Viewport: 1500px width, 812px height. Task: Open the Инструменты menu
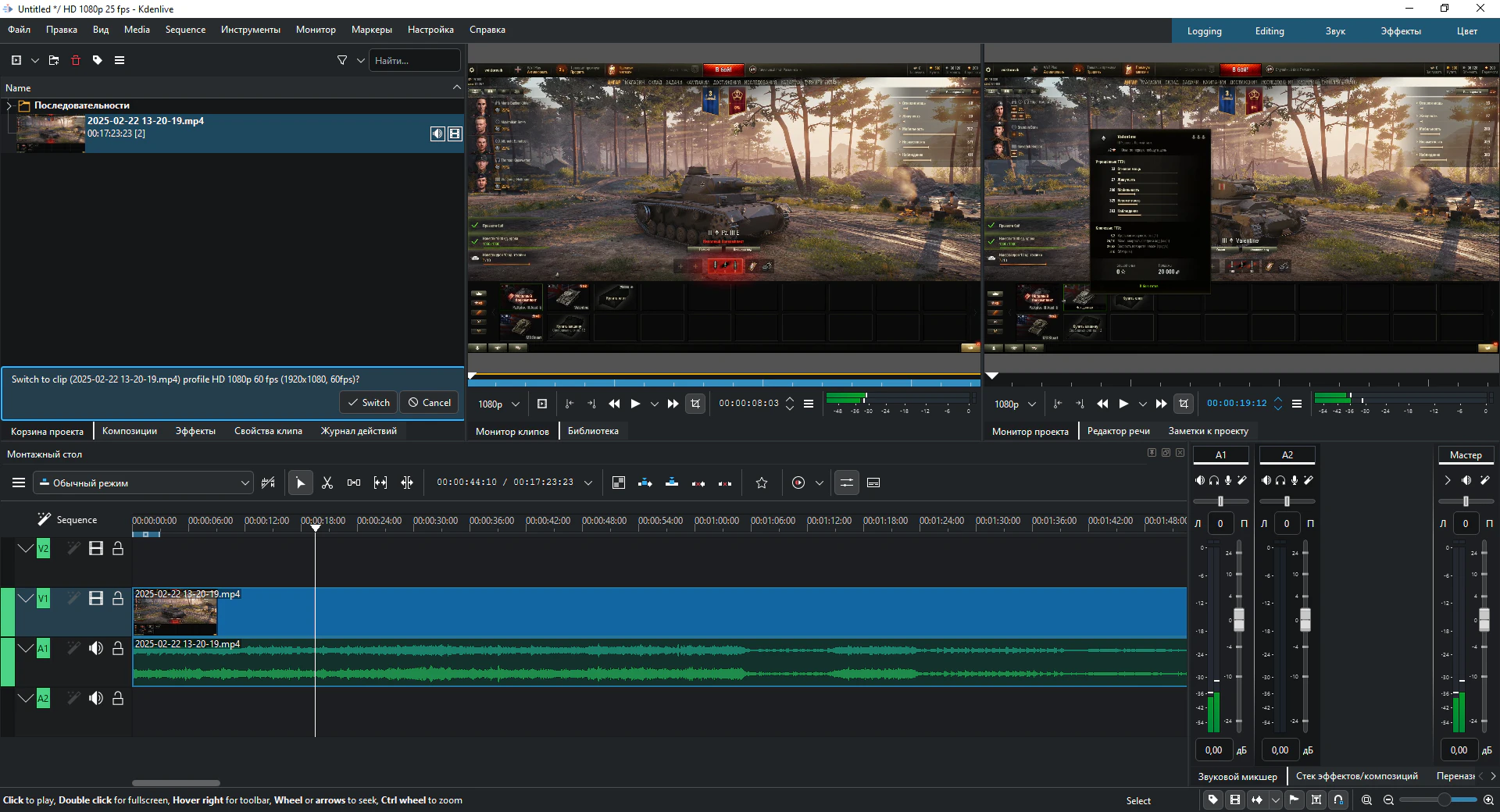click(250, 30)
